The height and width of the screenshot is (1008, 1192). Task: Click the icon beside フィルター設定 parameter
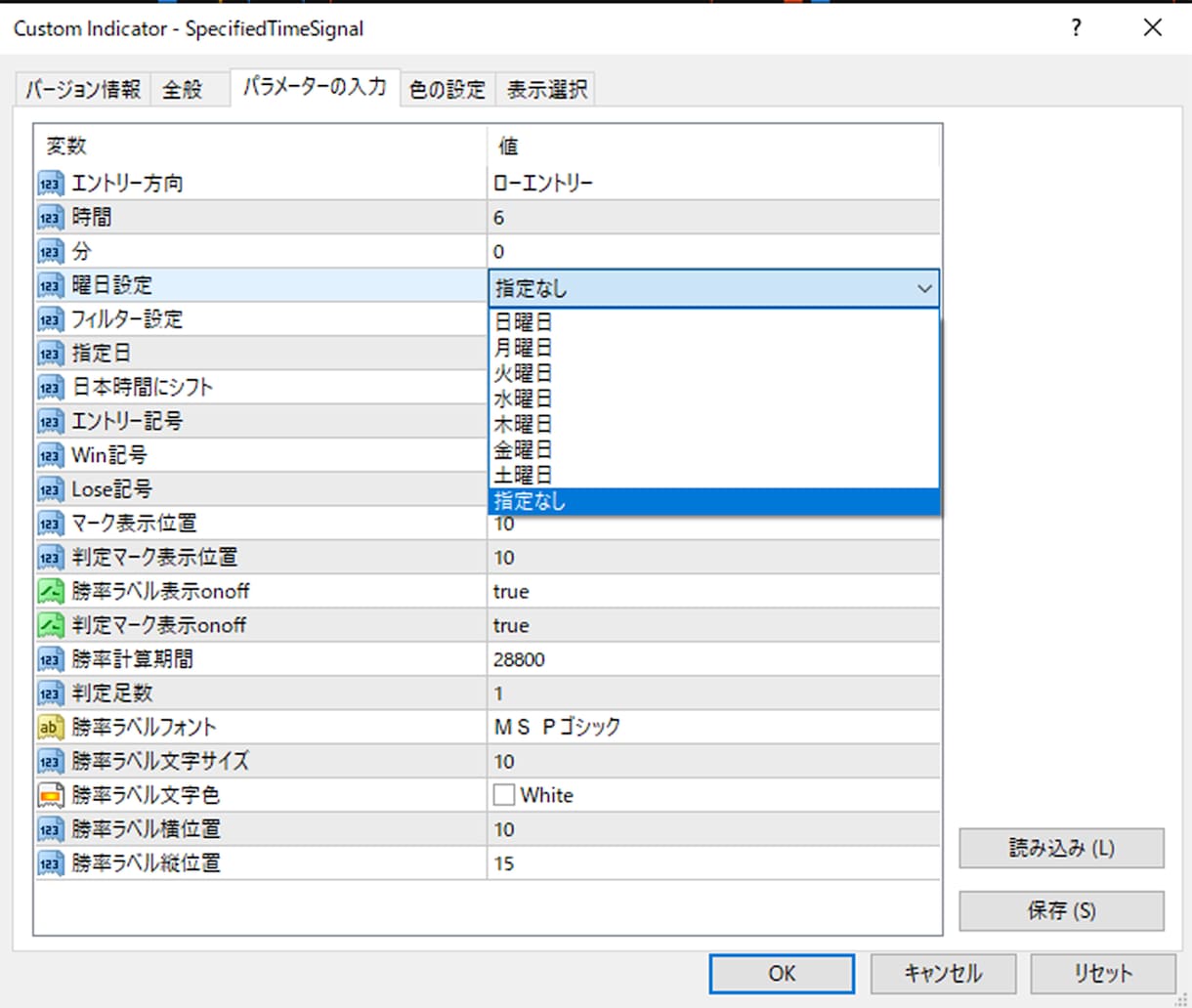(x=51, y=319)
